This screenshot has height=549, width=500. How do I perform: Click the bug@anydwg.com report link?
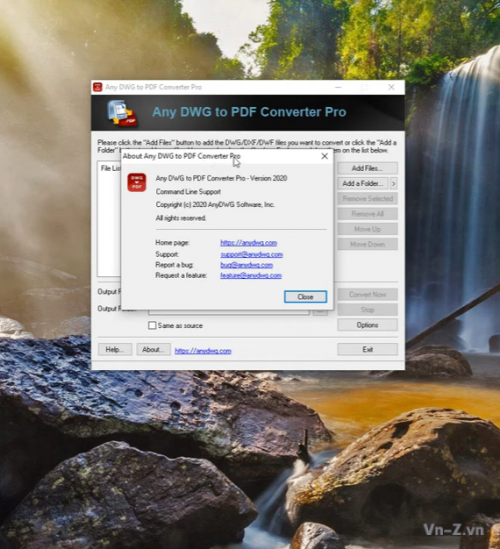coord(246,265)
